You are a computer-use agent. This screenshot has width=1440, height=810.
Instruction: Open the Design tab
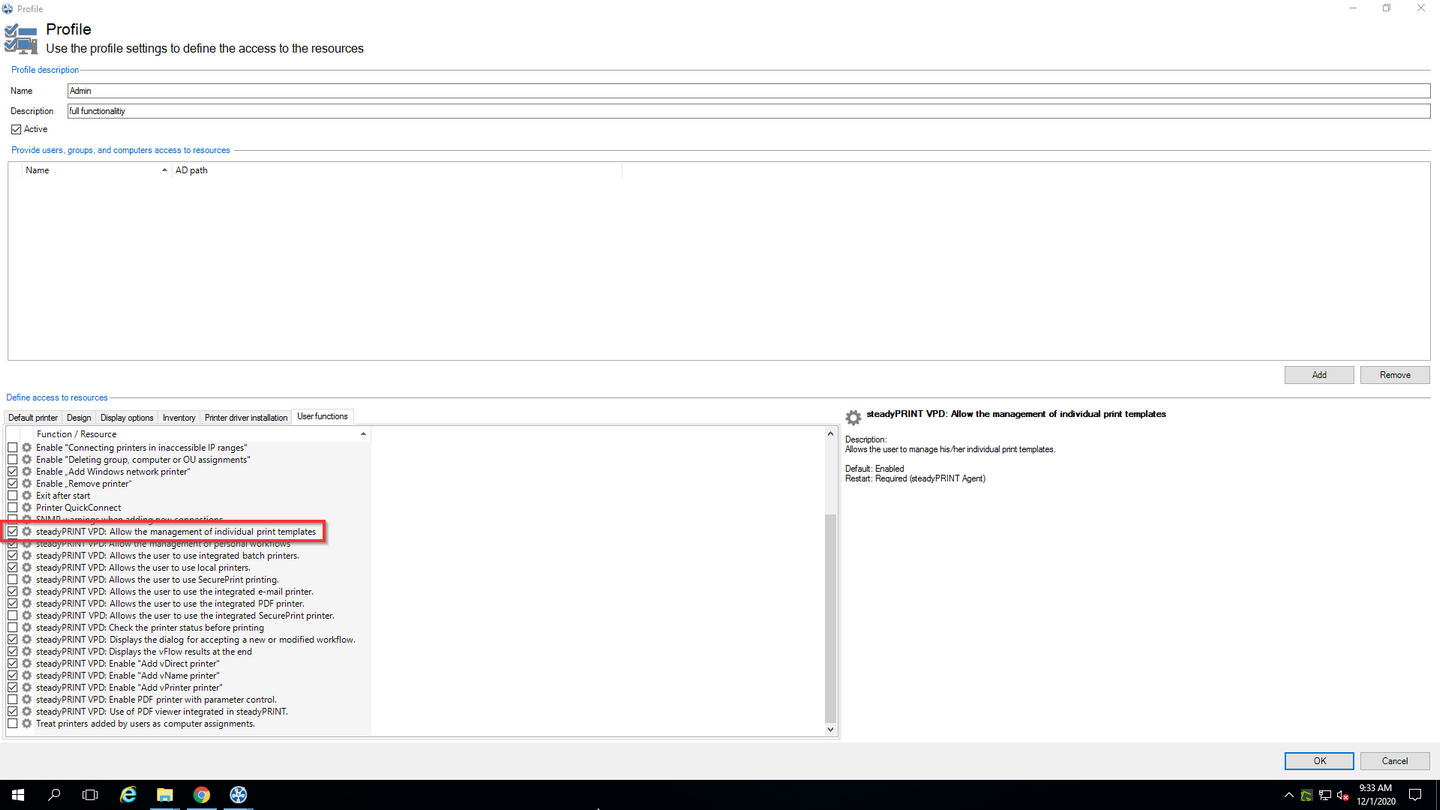pyautogui.click(x=79, y=417)
